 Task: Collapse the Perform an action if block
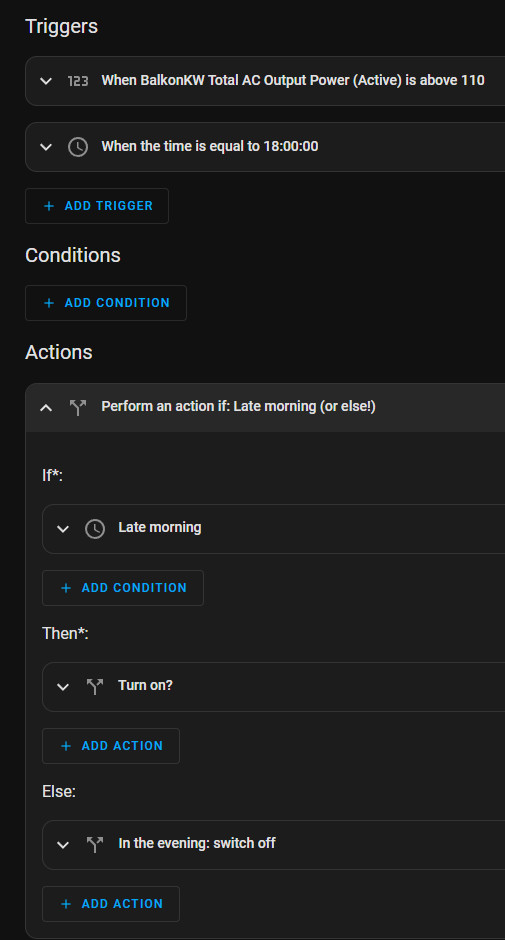click(x=46, y=408)
